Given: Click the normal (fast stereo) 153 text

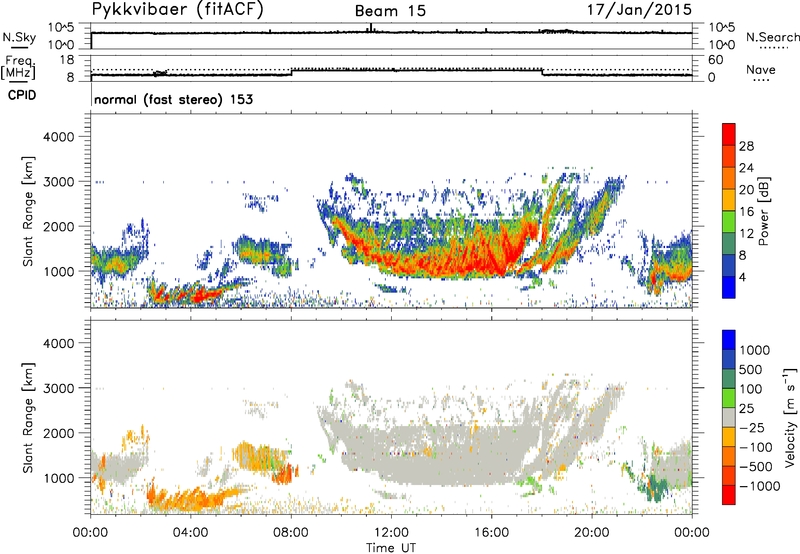Looking at the screenshot, I should (x=173, y=99).
